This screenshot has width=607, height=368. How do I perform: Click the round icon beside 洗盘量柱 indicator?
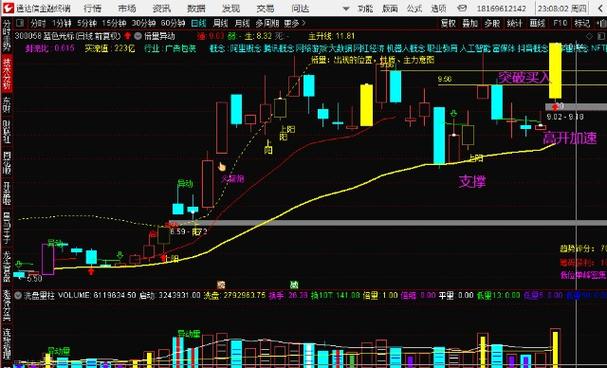pos(18,295)
